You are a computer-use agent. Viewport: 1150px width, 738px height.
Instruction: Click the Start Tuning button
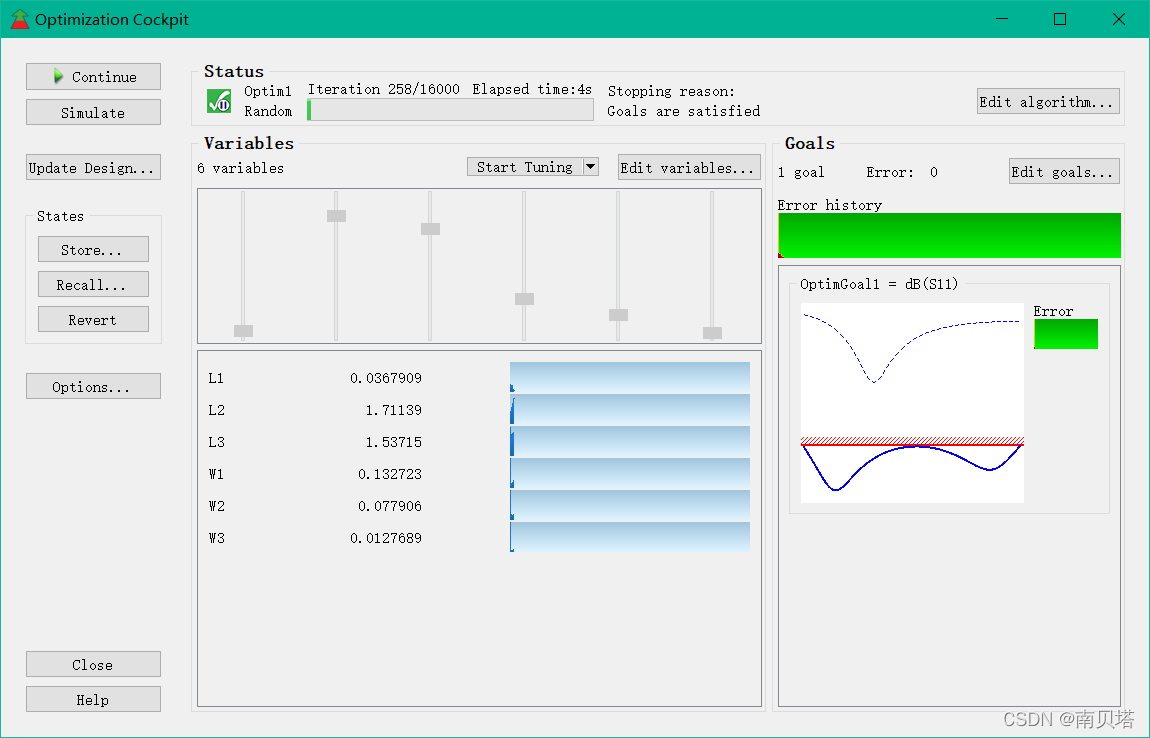click(525, 167)
